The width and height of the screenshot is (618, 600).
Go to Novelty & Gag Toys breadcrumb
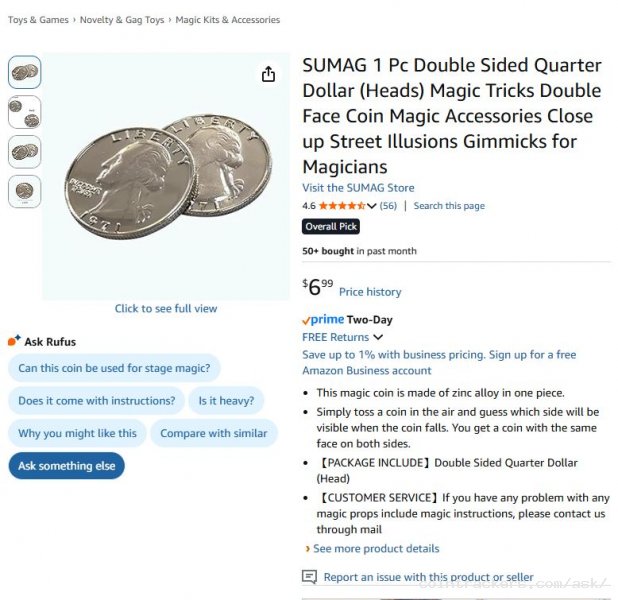click(x=122, y=20)
